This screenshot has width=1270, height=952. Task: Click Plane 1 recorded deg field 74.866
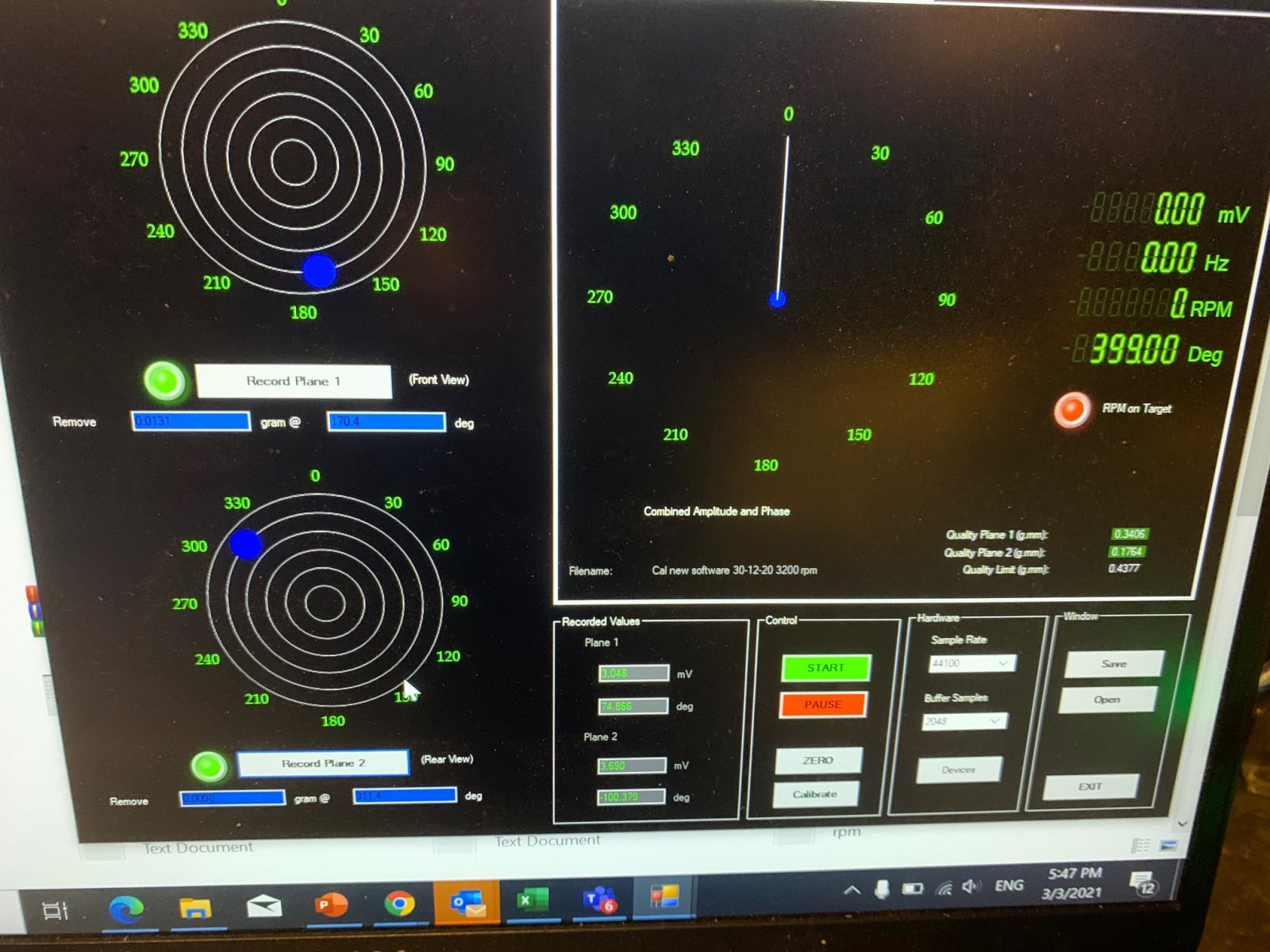point(633,706)
